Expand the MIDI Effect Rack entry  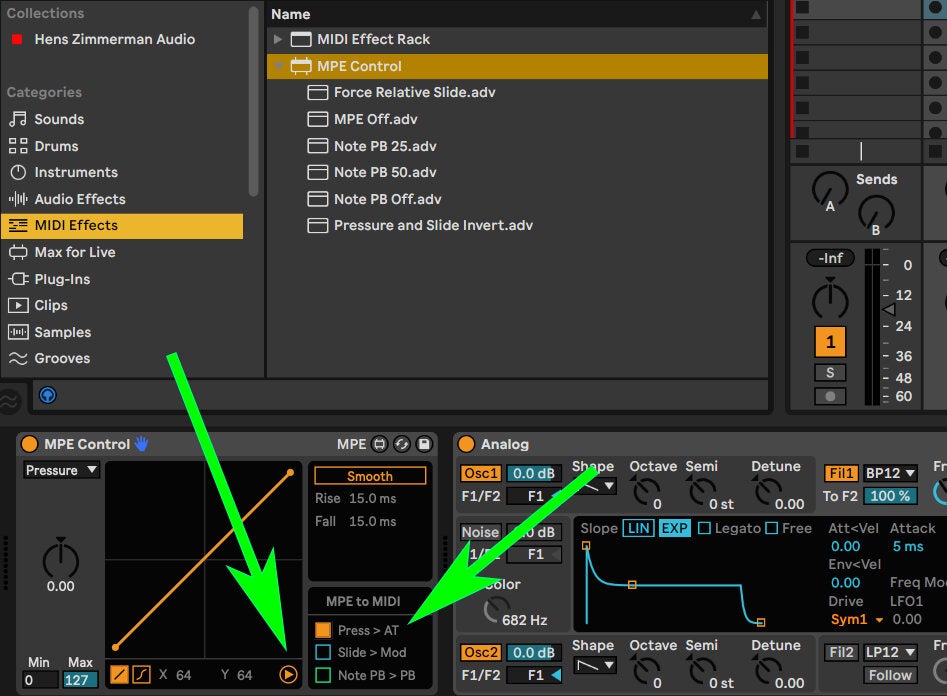[x=279, y=39]
